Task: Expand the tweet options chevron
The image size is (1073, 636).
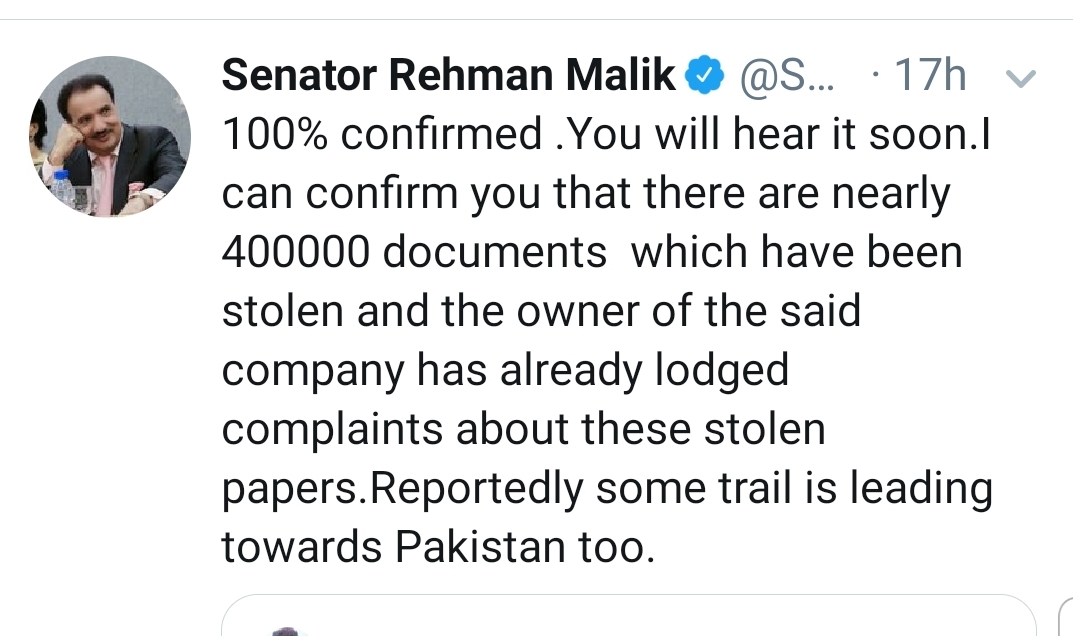Action: (1020, 78)
